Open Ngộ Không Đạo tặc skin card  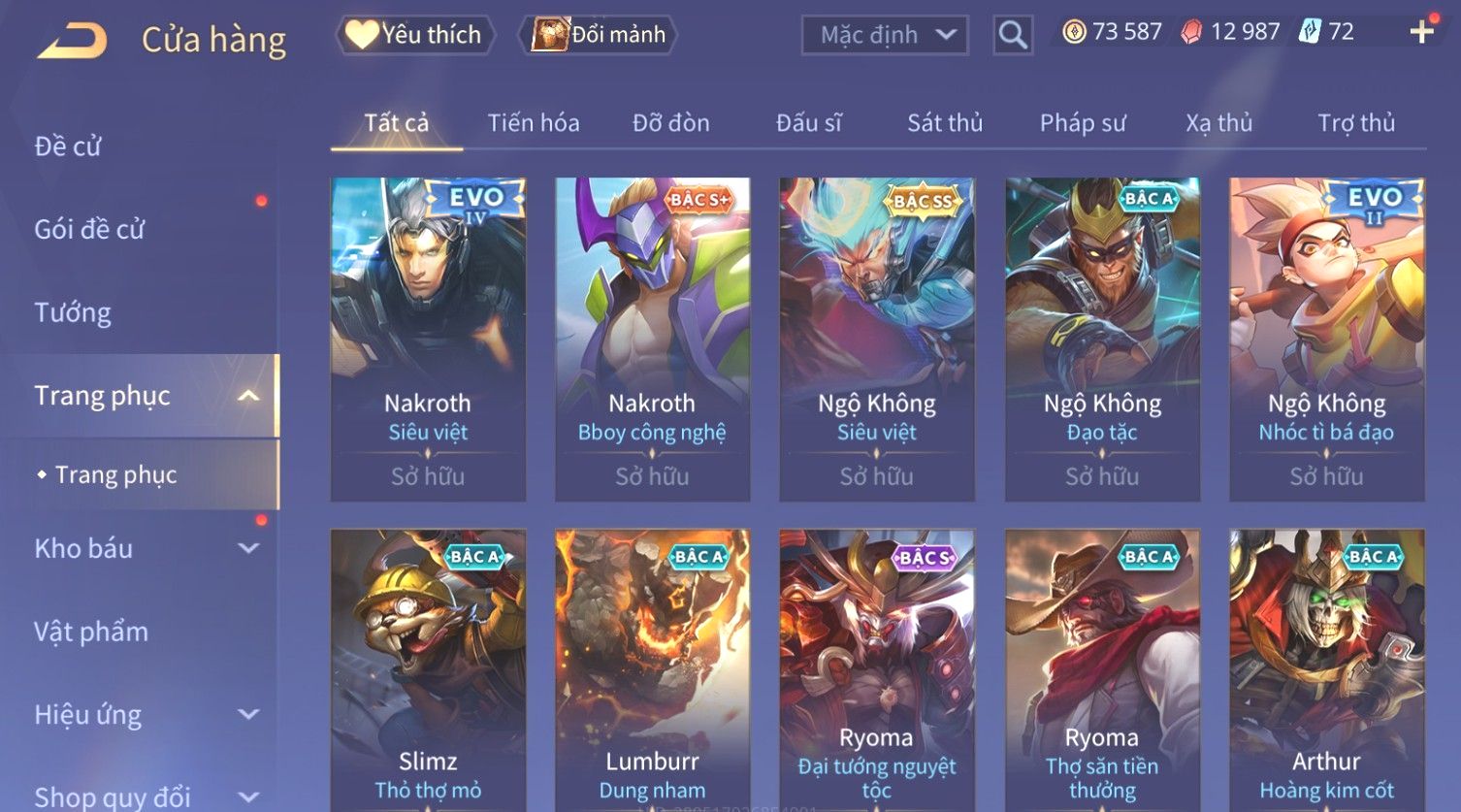pyautogui.click(x=1102, y=339)
